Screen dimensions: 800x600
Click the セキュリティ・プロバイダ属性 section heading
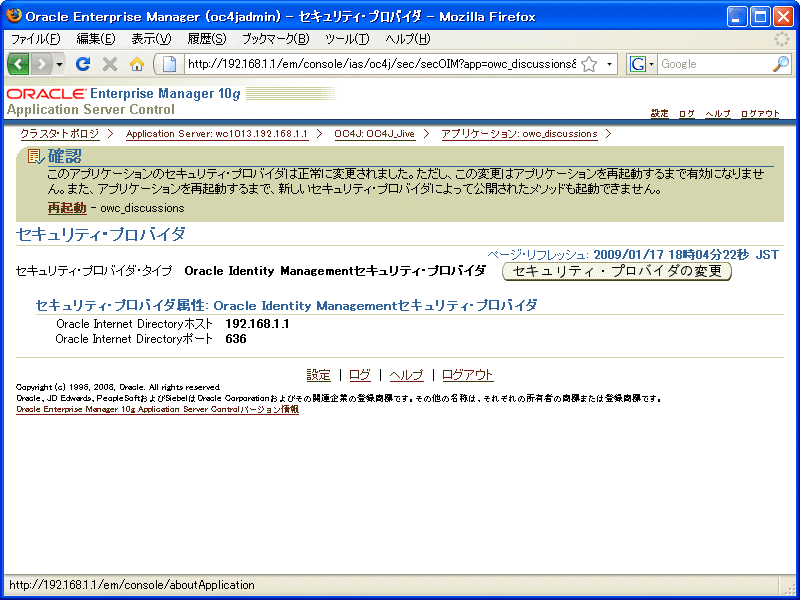(286, 306)
